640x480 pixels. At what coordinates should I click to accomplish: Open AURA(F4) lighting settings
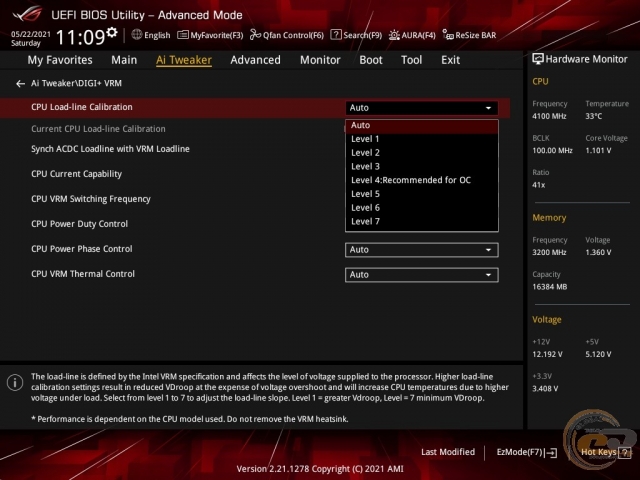412,35
